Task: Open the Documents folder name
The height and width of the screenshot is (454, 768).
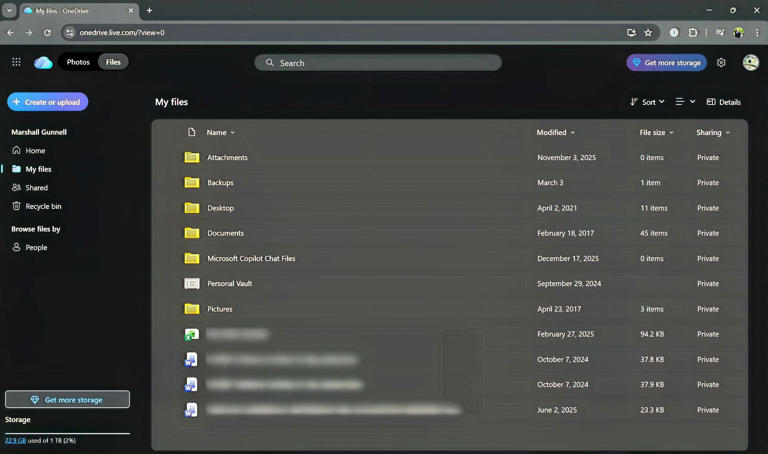Action: click(225, 233)
